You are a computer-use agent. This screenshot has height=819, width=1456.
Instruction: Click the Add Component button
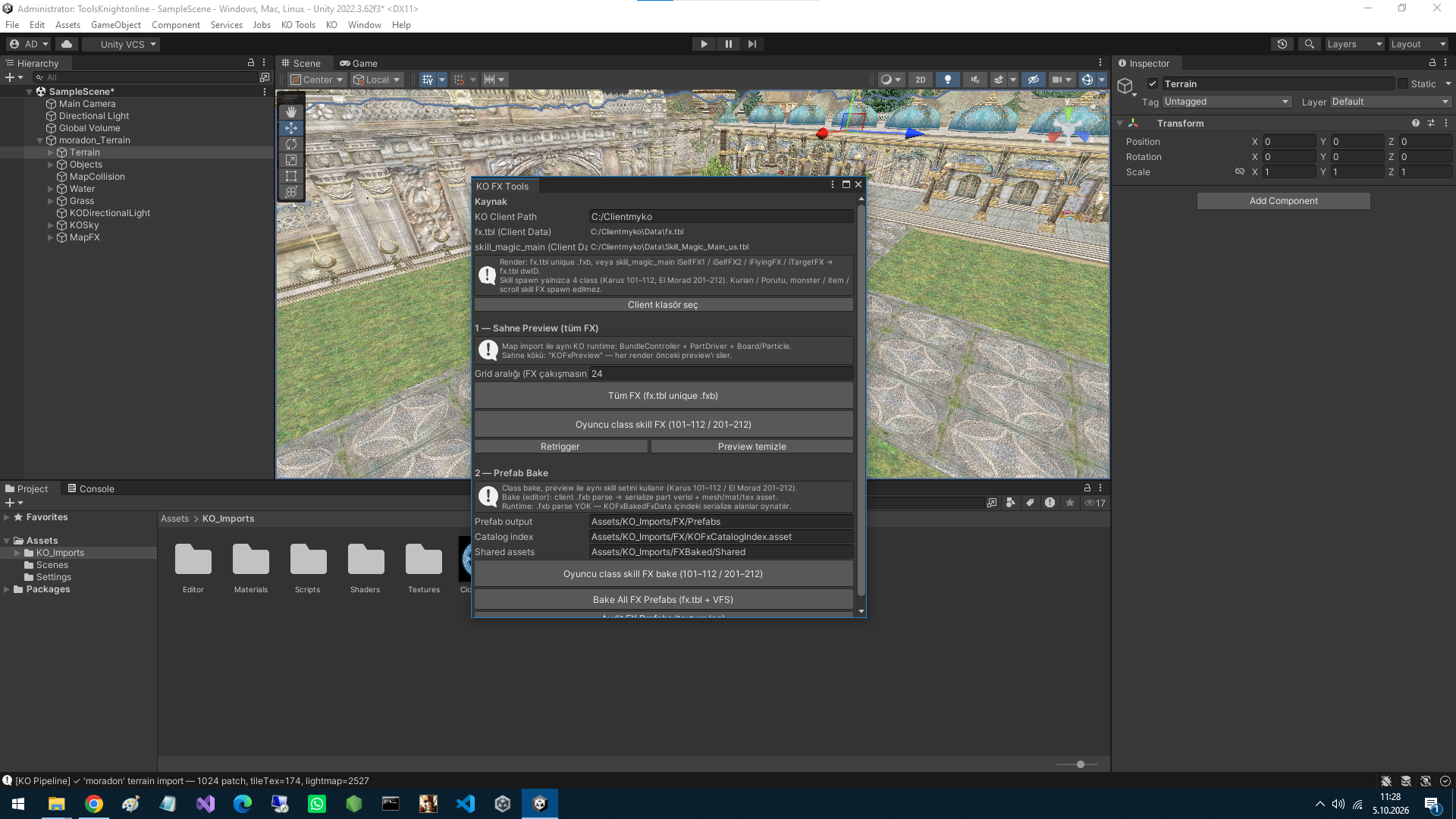[x=1284, y=201]
